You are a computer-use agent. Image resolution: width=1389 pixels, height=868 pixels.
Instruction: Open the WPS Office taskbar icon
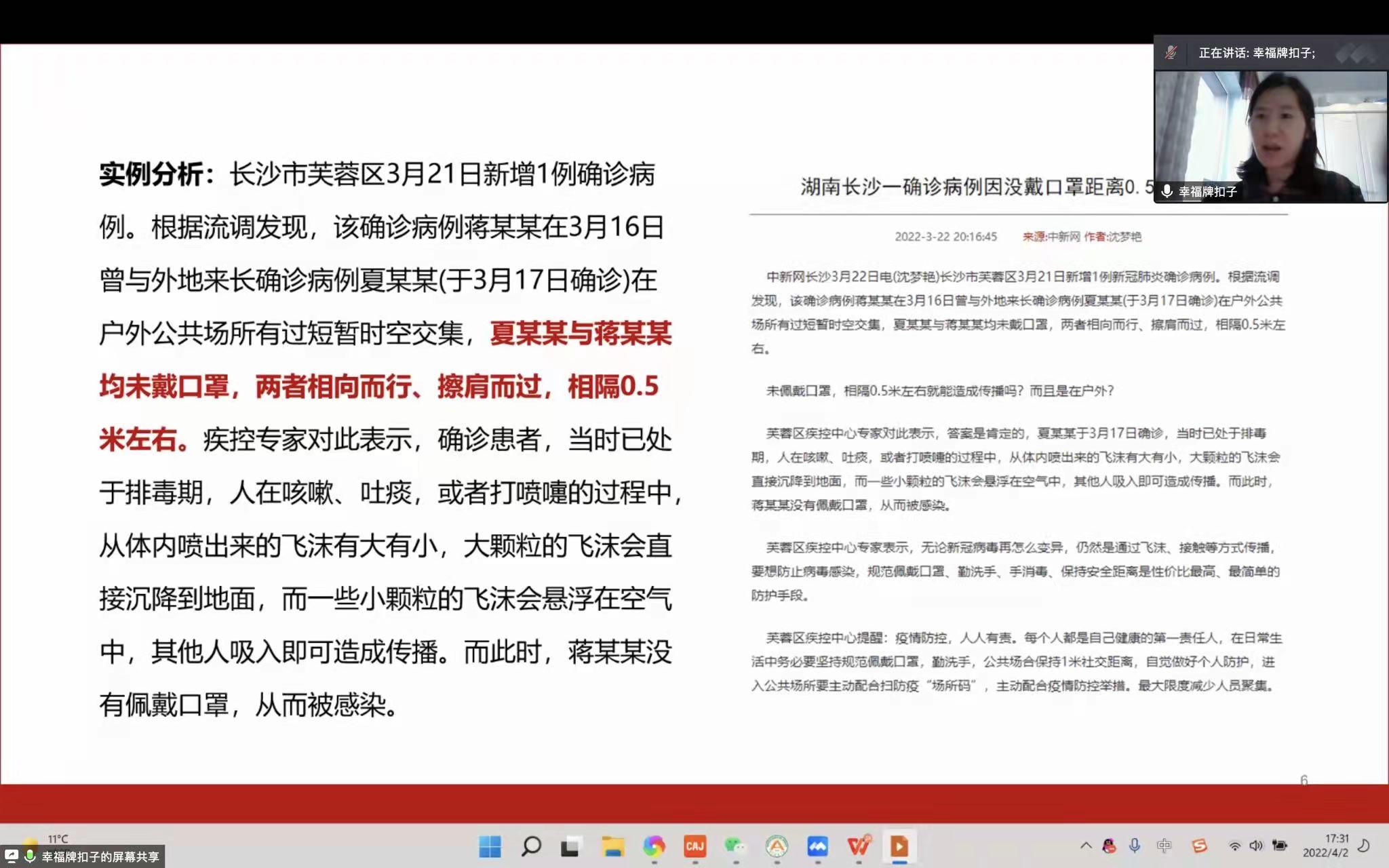coord(859,846)
